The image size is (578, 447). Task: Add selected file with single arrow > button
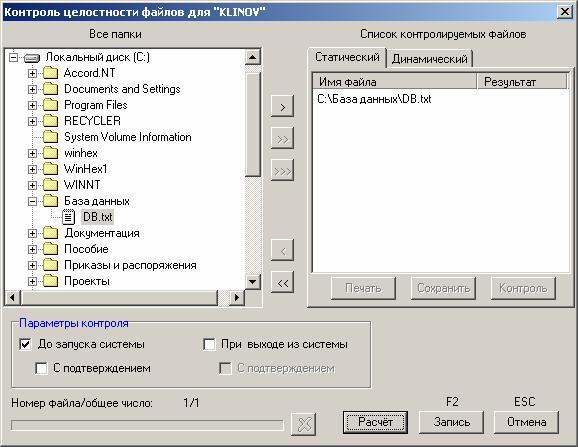point(282,106)
